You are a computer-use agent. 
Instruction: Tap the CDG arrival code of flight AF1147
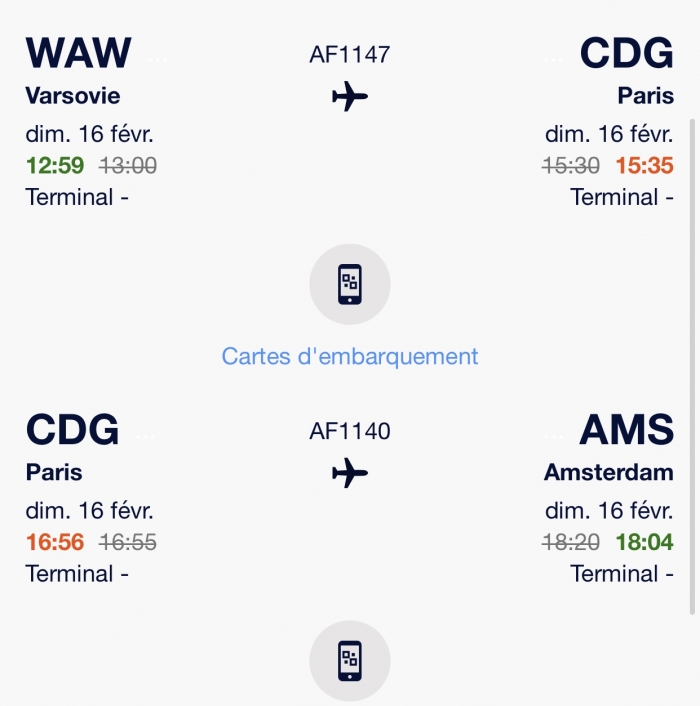click(627, 53)
